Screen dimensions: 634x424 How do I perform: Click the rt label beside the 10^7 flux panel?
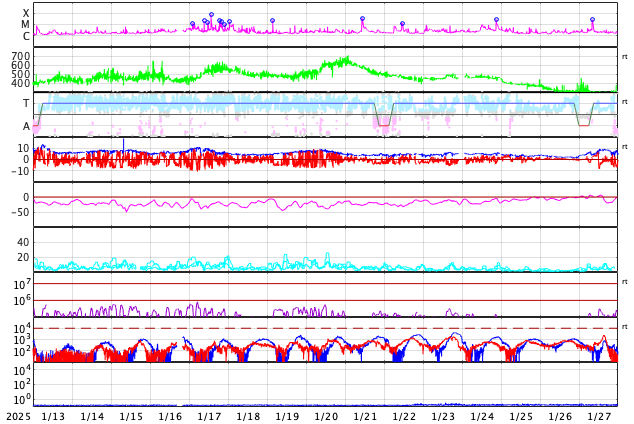coord(625,282)
